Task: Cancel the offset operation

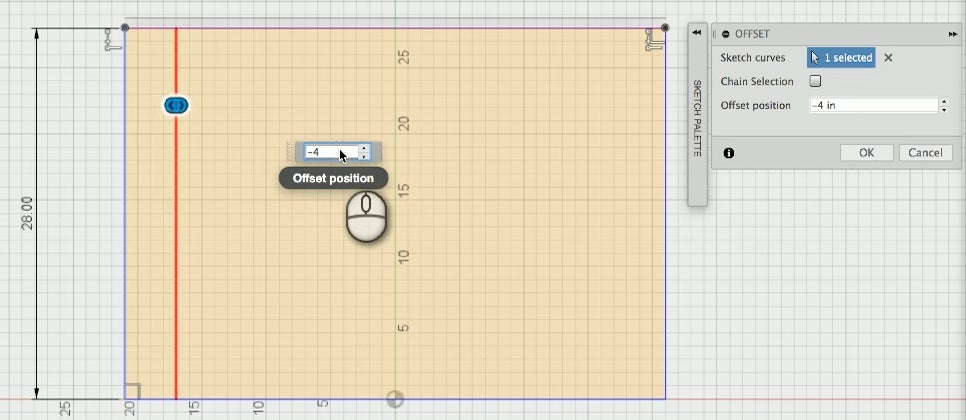Action: (x=925, y=153)
